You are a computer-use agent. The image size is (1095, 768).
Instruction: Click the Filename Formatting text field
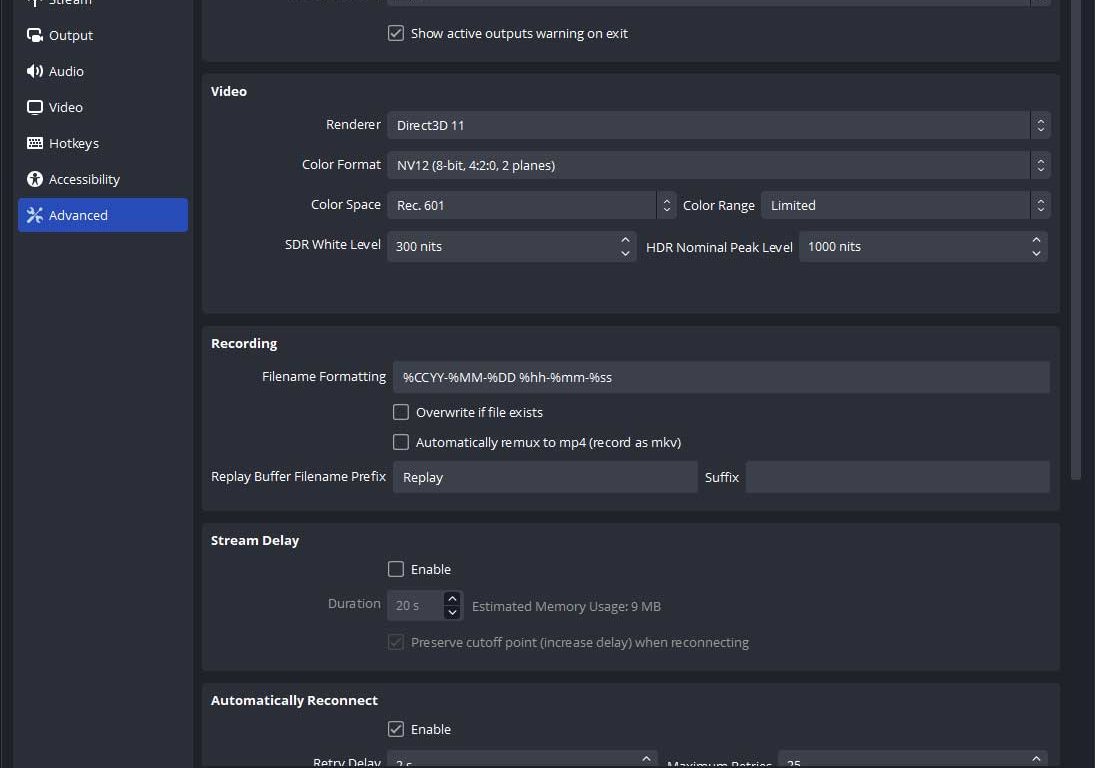(720, 377)
